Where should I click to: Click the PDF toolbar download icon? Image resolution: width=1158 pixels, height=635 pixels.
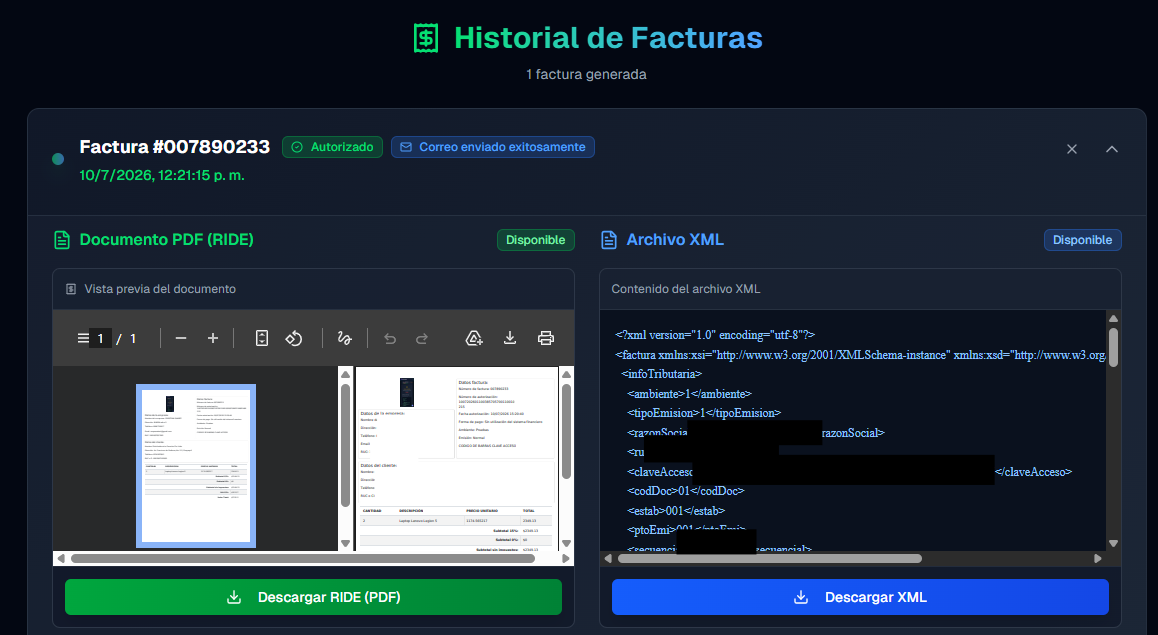tap(510, 338)
